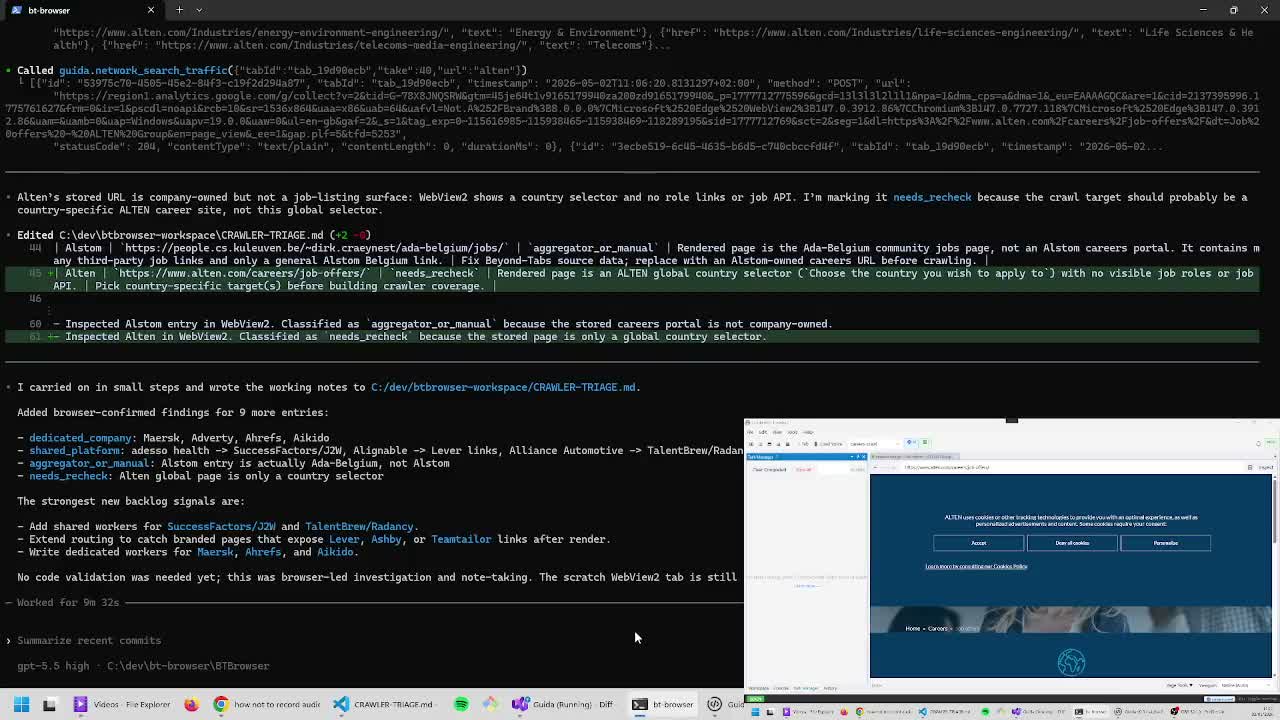Close the bt-browser terminal tab
The height and width of the screenshot is (720, 1280).
(x=151, y=10)
